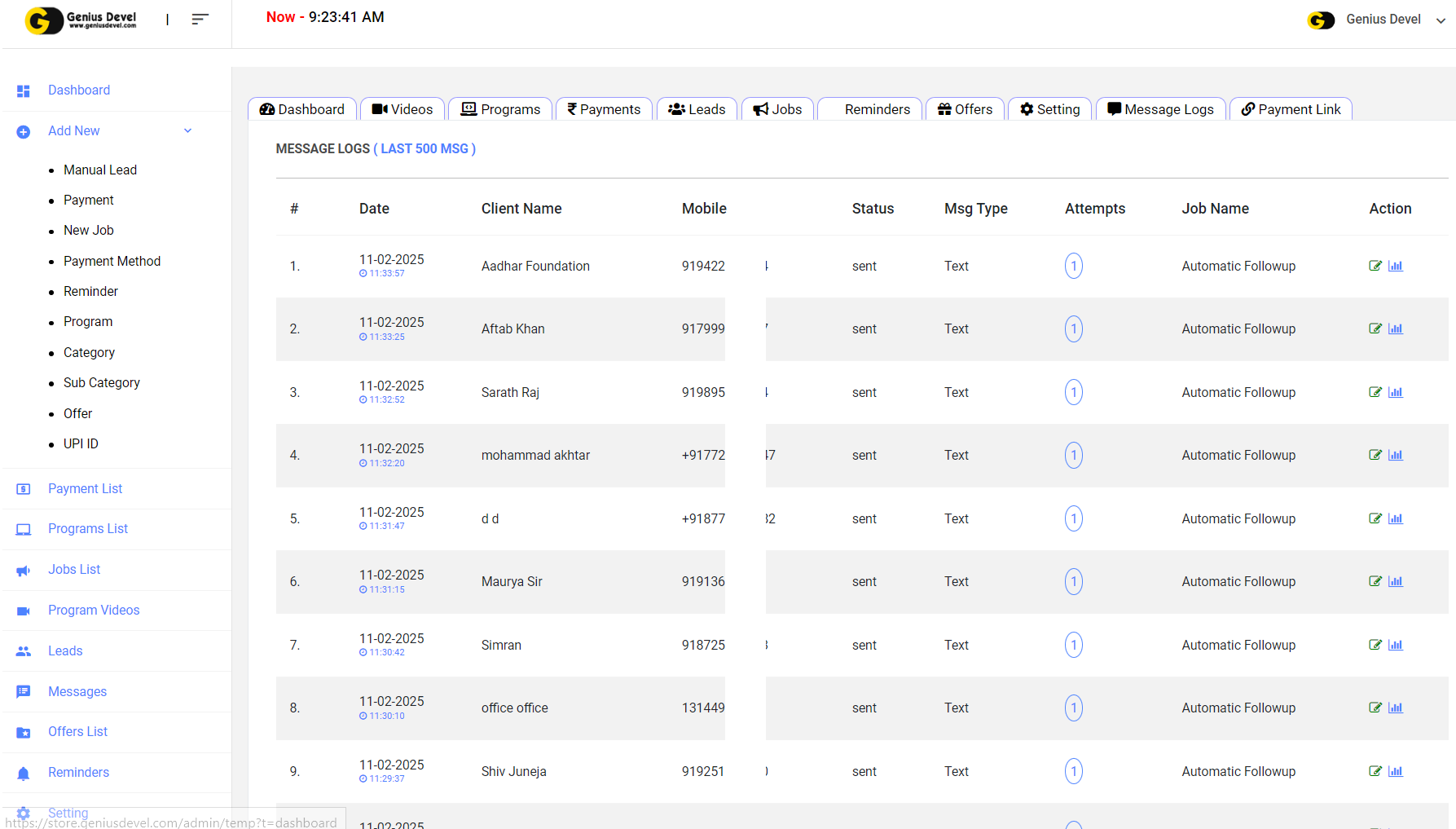This screenshot has height=829, width=1456.
Task: Click the Genius Devel logo
Action: tap(81, 20)
